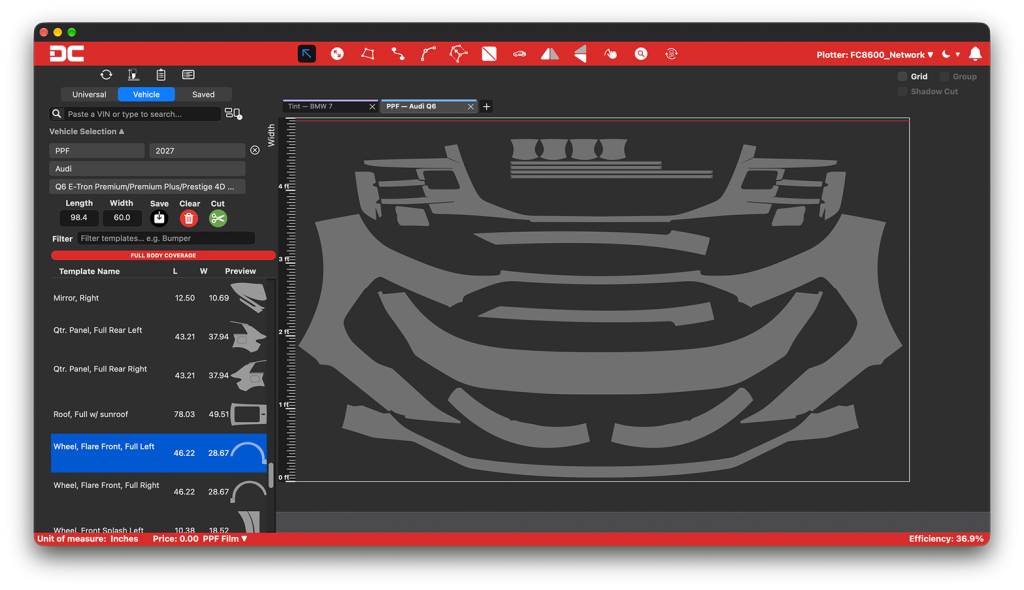
Task: Select the curve path tool
Action: [428, 54]
